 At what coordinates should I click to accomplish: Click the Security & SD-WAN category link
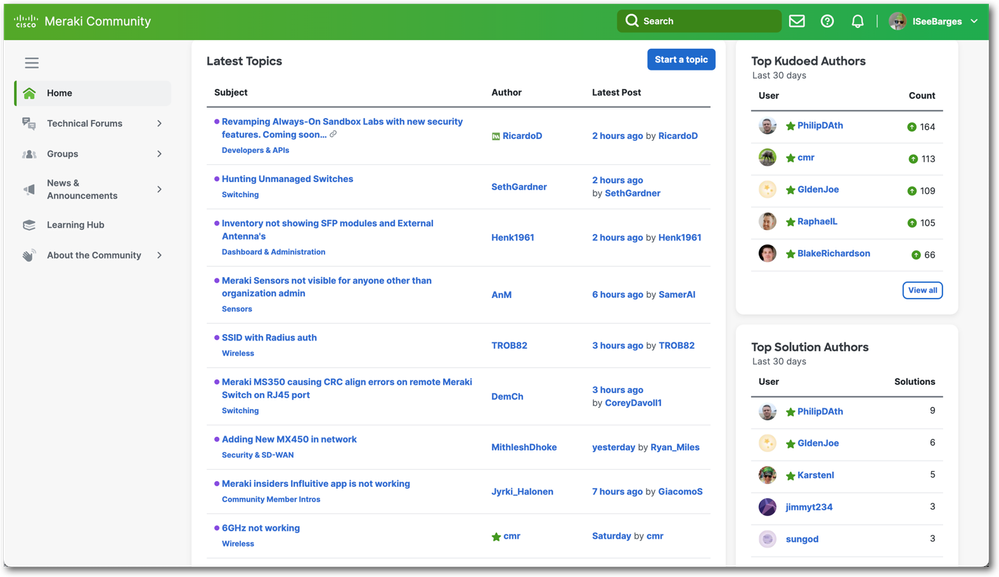tap(257, 455)
